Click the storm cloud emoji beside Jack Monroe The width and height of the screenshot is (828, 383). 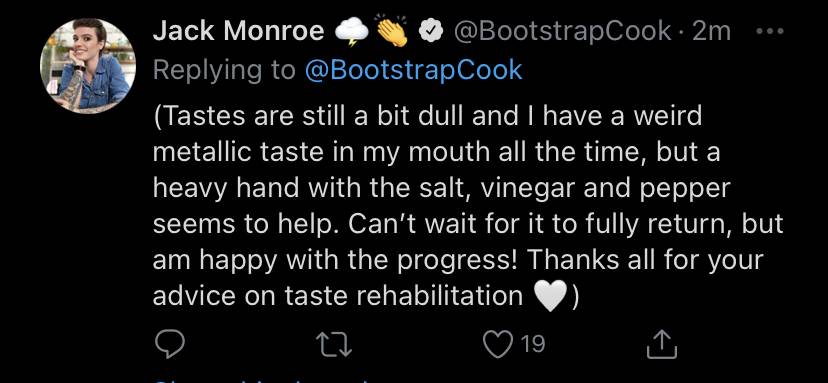pyautogui.click(x=353, y=33)
